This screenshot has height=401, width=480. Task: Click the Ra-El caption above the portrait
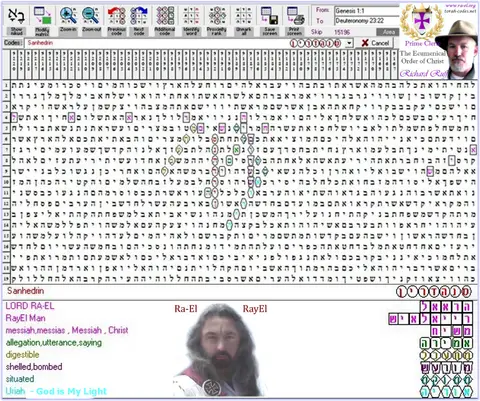(x=186, y=309)
